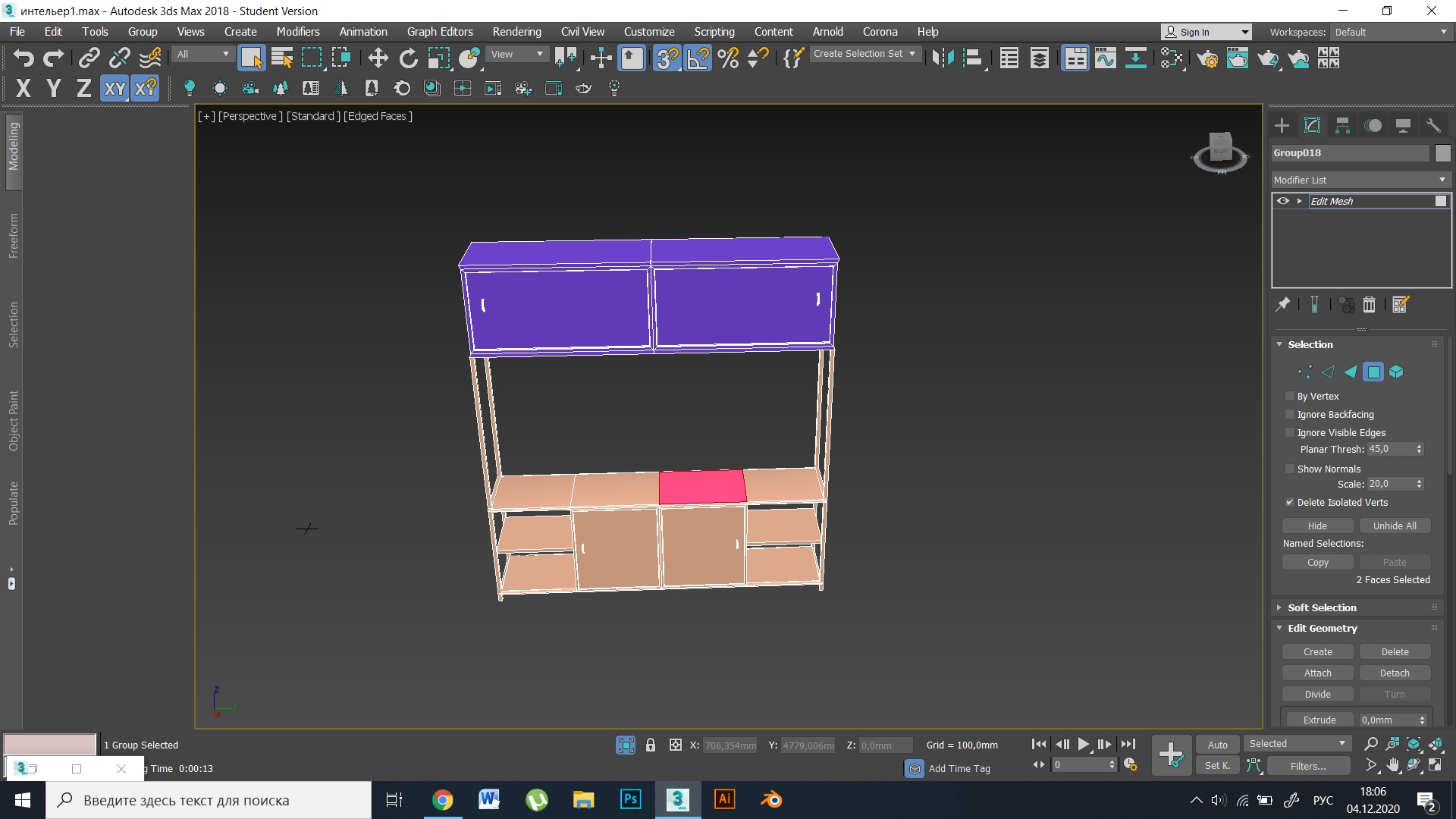1456x819 pixels.
Task: Click the Unhide All button in Selection
Action: [1395, 525]
